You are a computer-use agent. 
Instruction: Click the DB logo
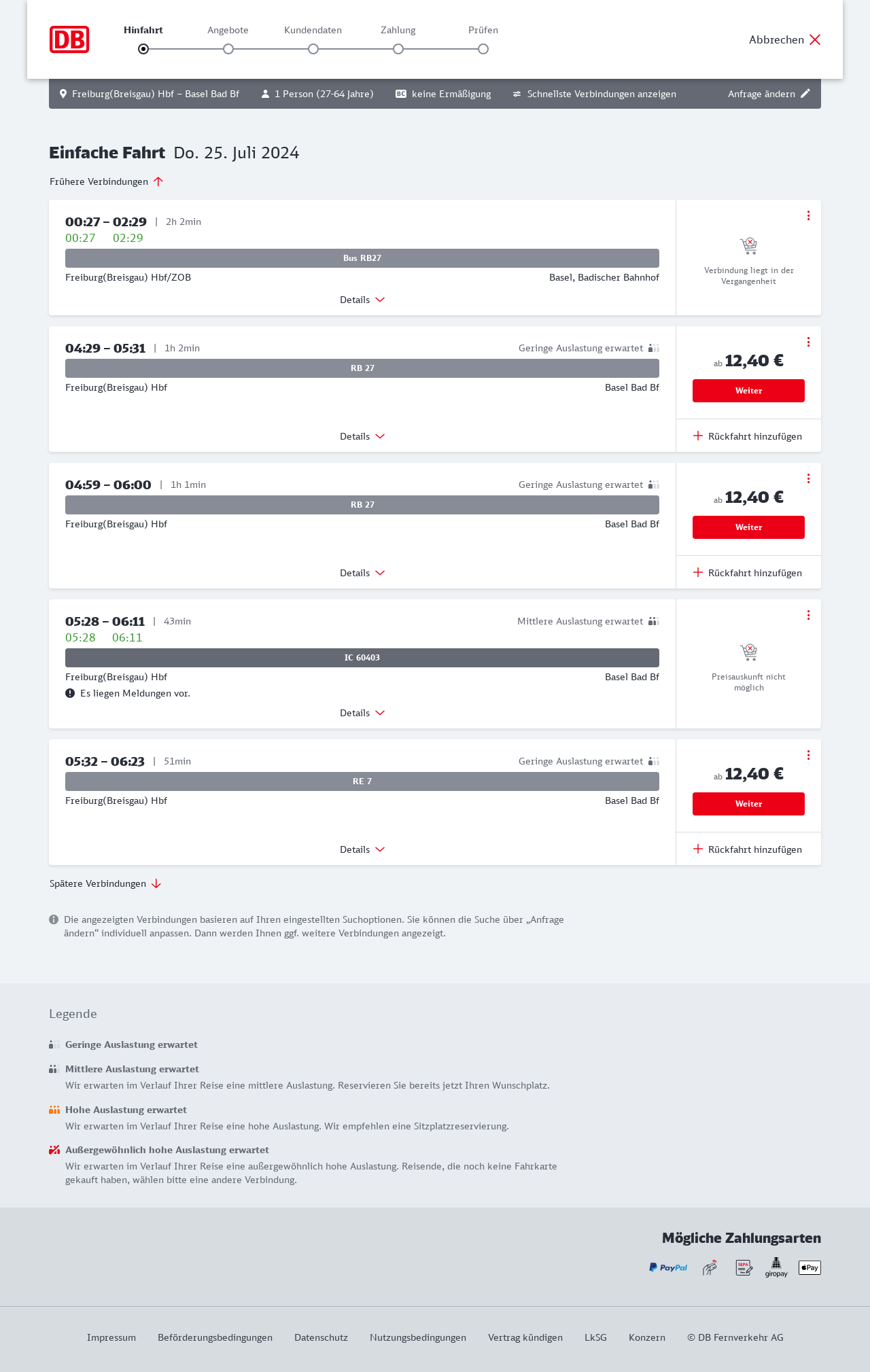pyautogui.click(x=69, y=39)
